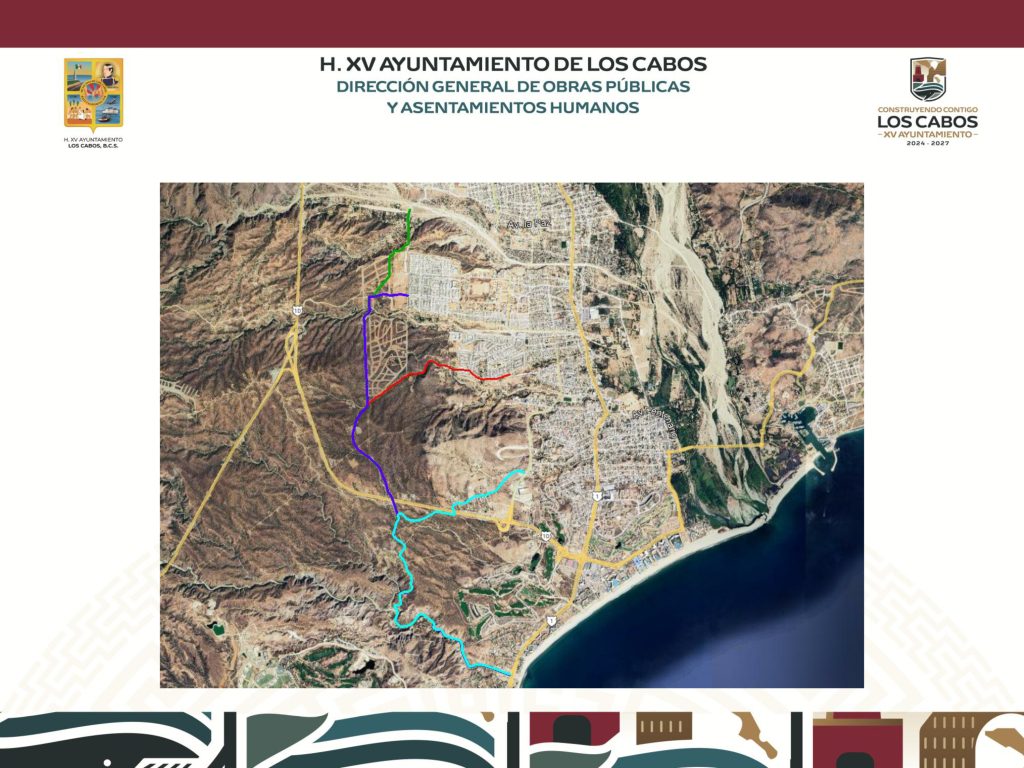1024x768 pixels.
Task: Click the 'H. XV AYUNTAMIENTO DE LOS CABOS' title
Action: tap(512, 64)
